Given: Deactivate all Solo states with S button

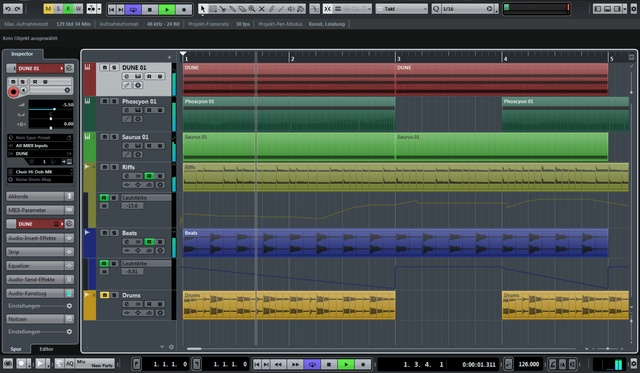Looking at the screenshot, I should pyautogui.click(x=58, y=9).
